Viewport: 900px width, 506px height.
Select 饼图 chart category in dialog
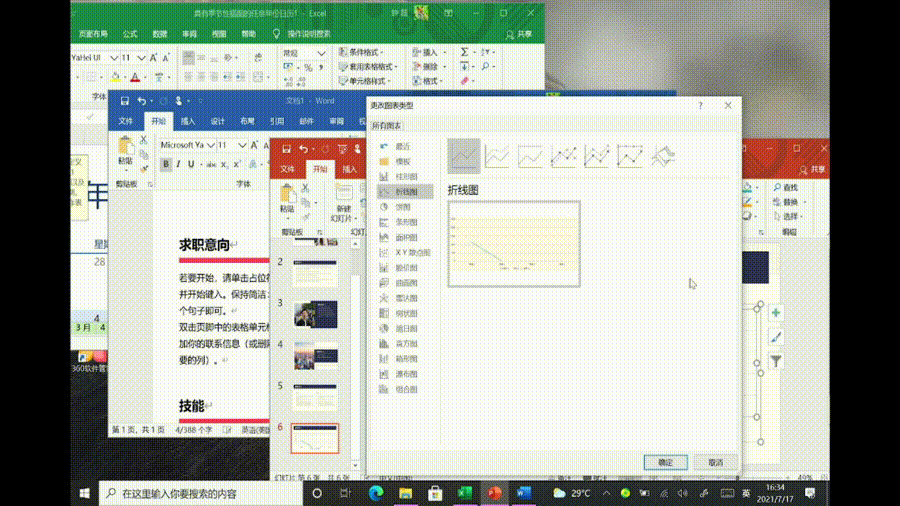click(405, 207)
